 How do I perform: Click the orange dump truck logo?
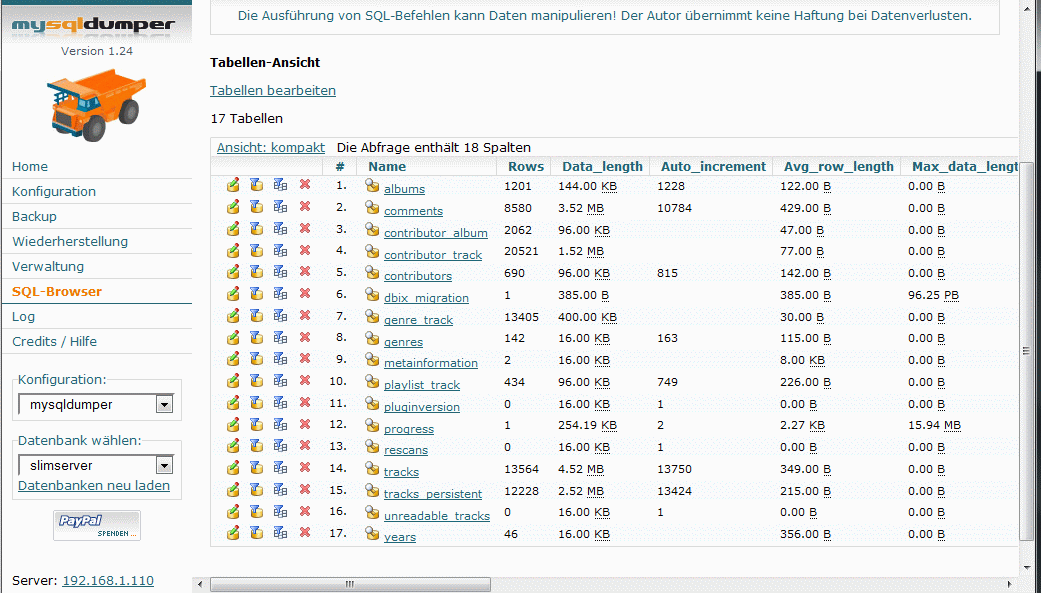click(x=96, y=104)
